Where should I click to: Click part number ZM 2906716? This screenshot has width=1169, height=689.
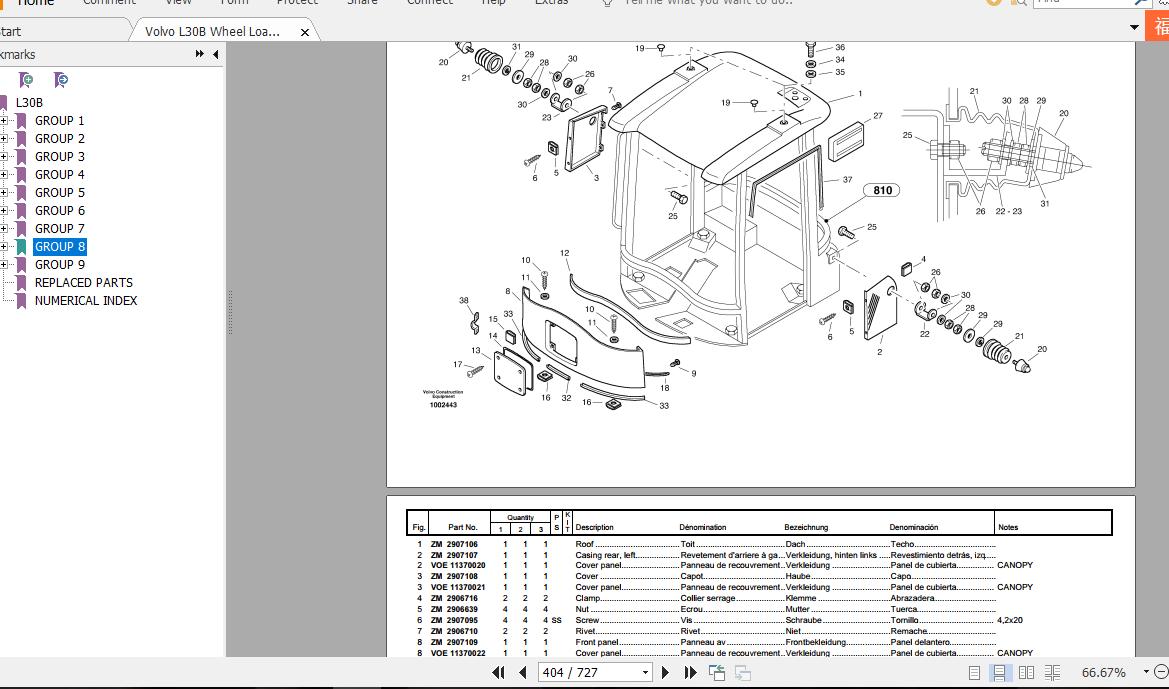click(454, 598)
